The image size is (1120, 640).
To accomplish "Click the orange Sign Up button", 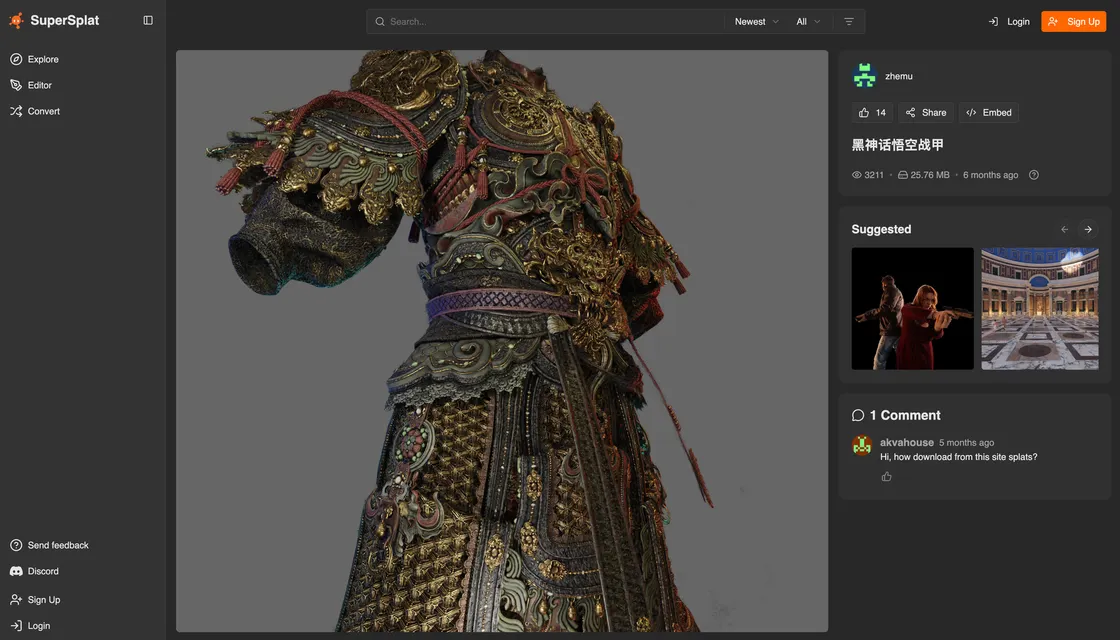I will point(1074,21).
